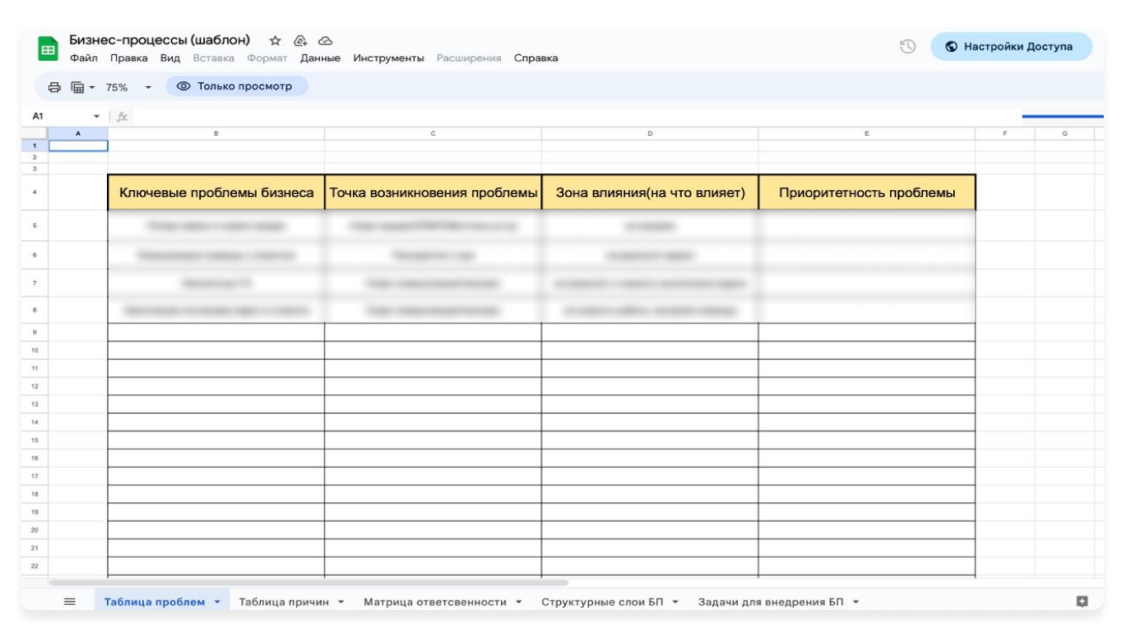
Task: Open the Таблица проблем tab menu arrow
Action: point(217,602)
